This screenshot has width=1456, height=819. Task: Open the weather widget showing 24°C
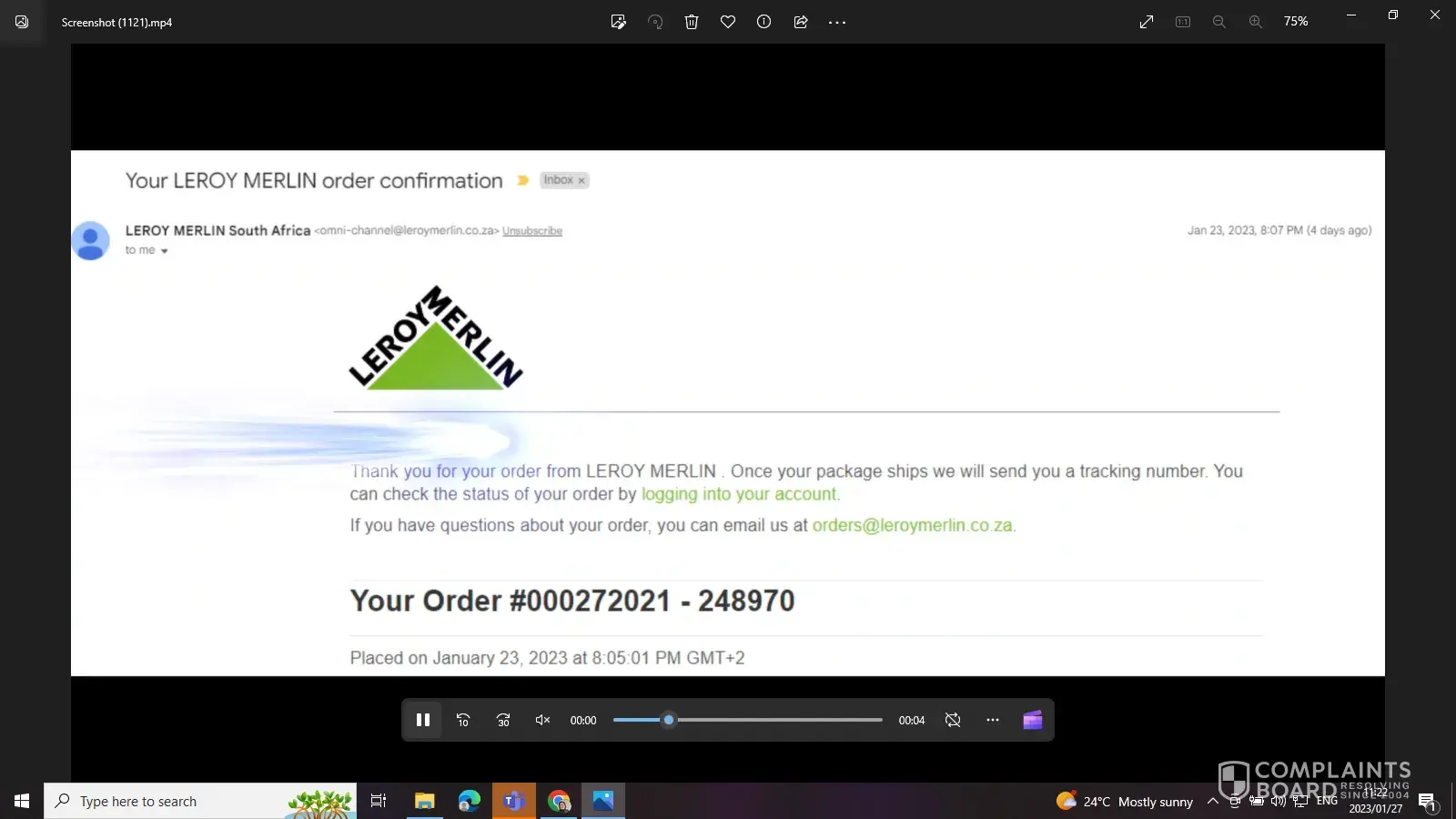1125,802
